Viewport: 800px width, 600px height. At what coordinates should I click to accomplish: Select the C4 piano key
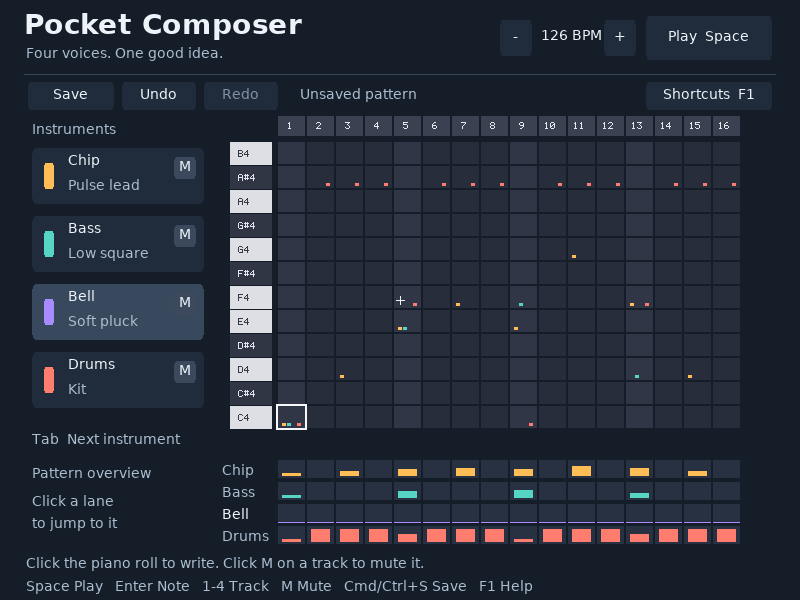251,417
